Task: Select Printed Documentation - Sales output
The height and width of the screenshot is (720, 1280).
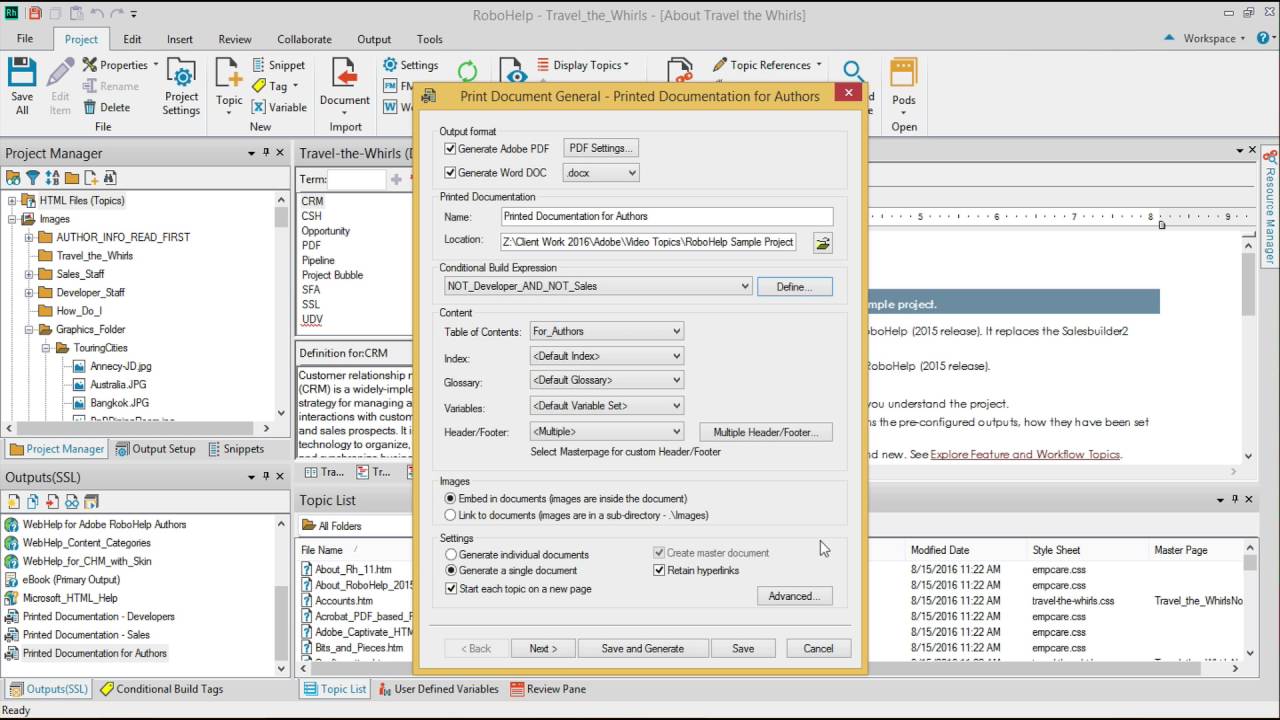Action: (86, 635)
